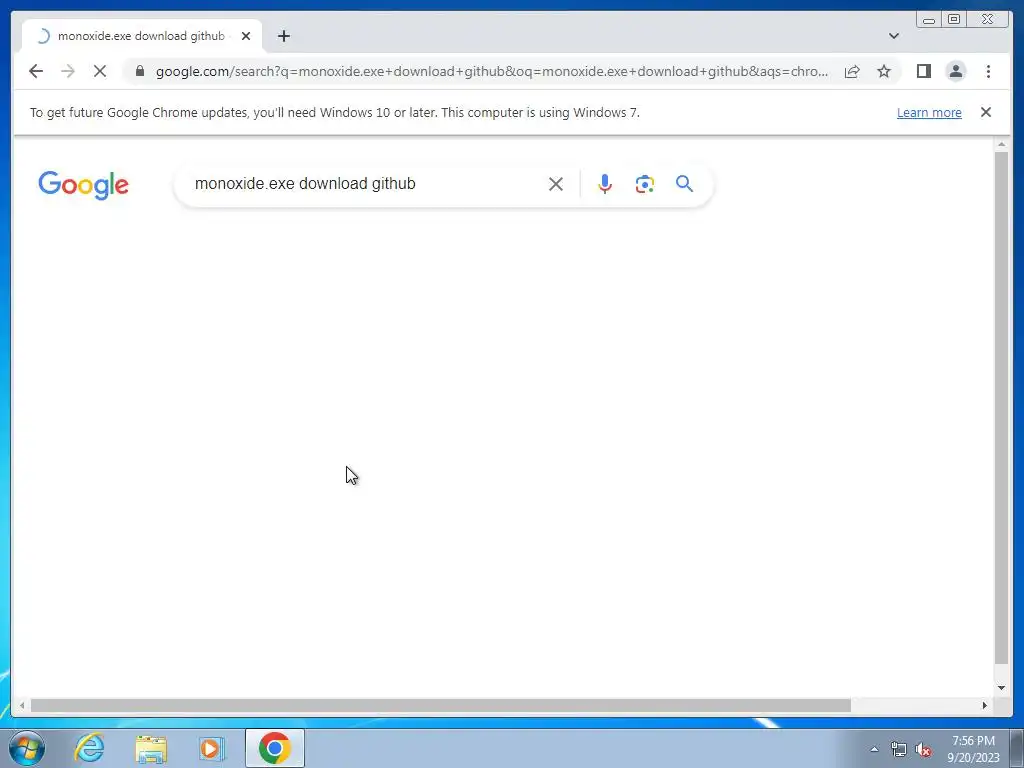
Task: Click the vertical scrollbar thumb
Action: [x=1002, y=408]
